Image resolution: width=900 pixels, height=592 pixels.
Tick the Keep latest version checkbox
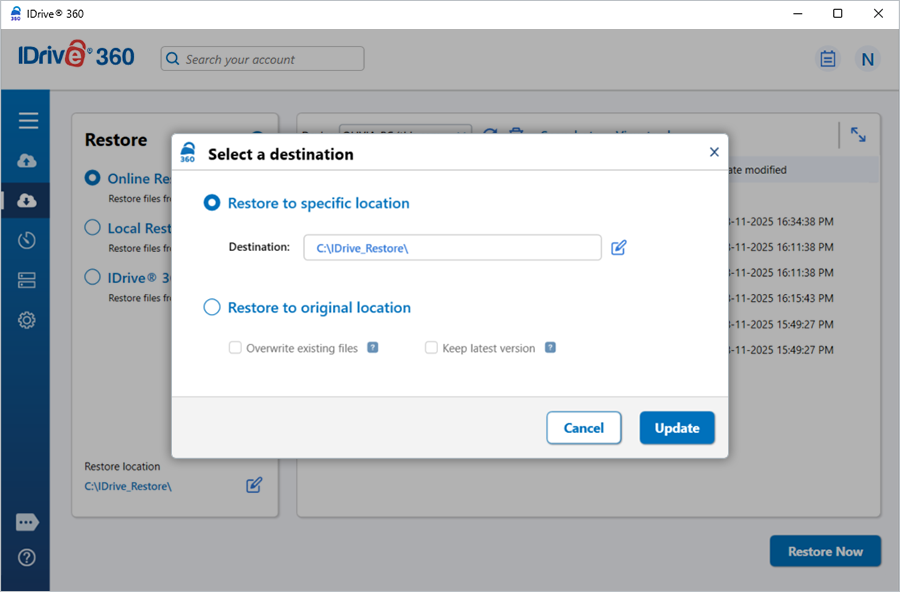click(432, 348)
